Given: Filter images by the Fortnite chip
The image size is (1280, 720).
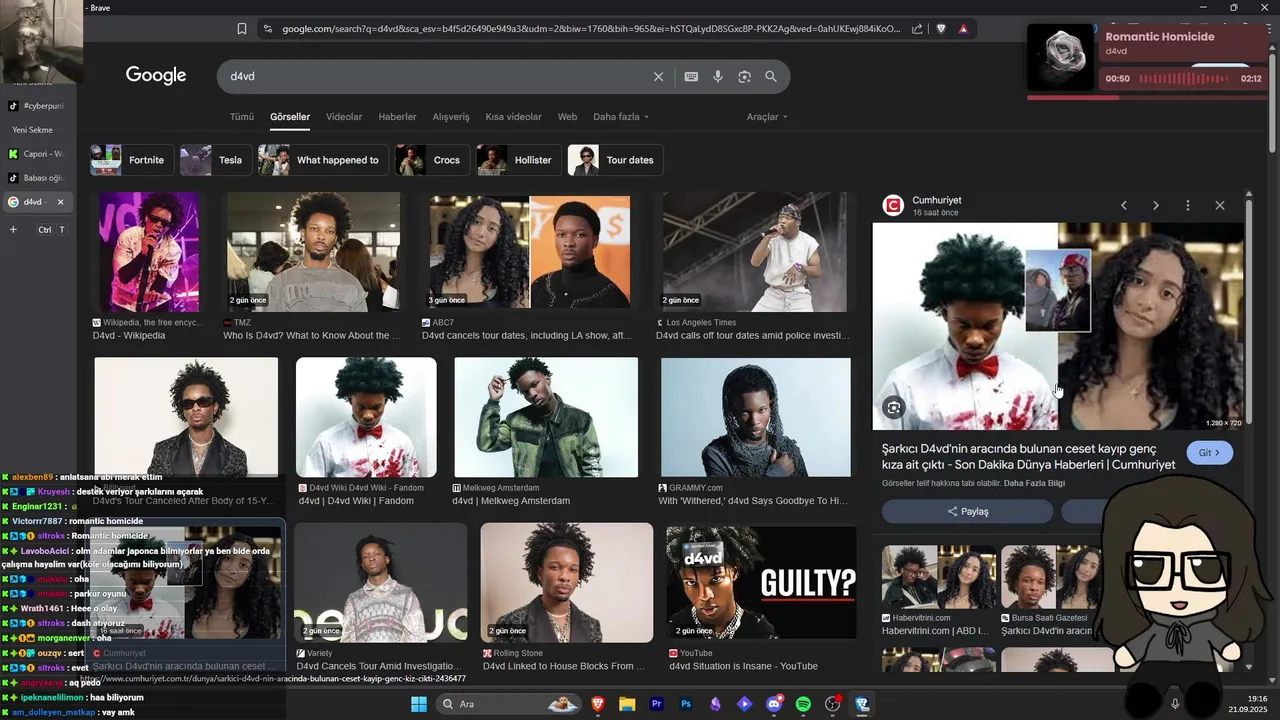Looking at the screenshot, I should [132, 160].
